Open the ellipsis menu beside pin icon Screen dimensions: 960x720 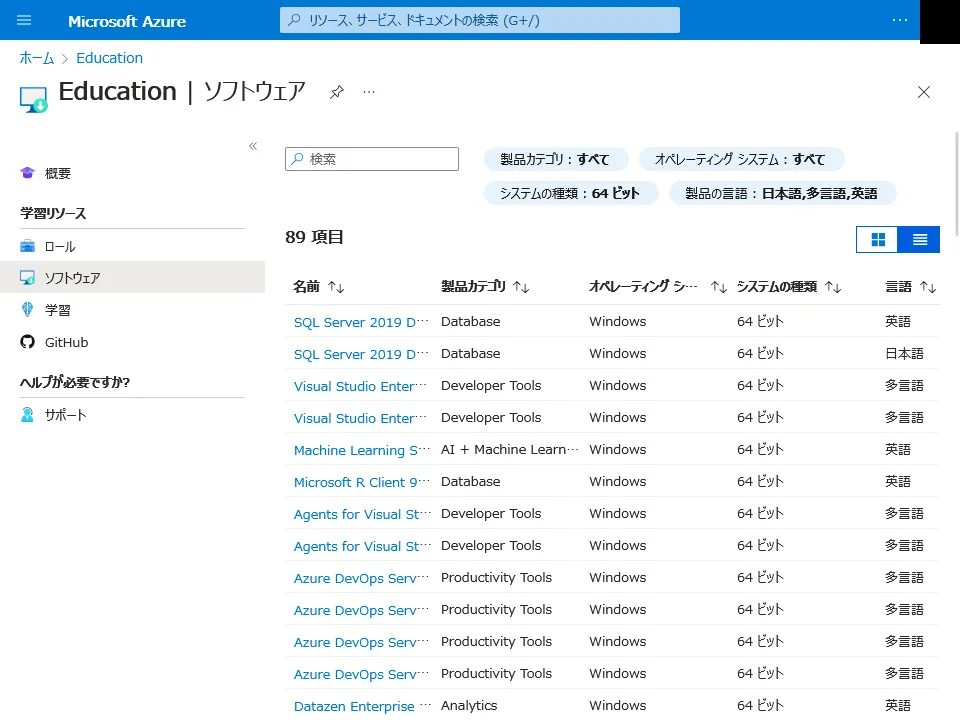[369, 92]
